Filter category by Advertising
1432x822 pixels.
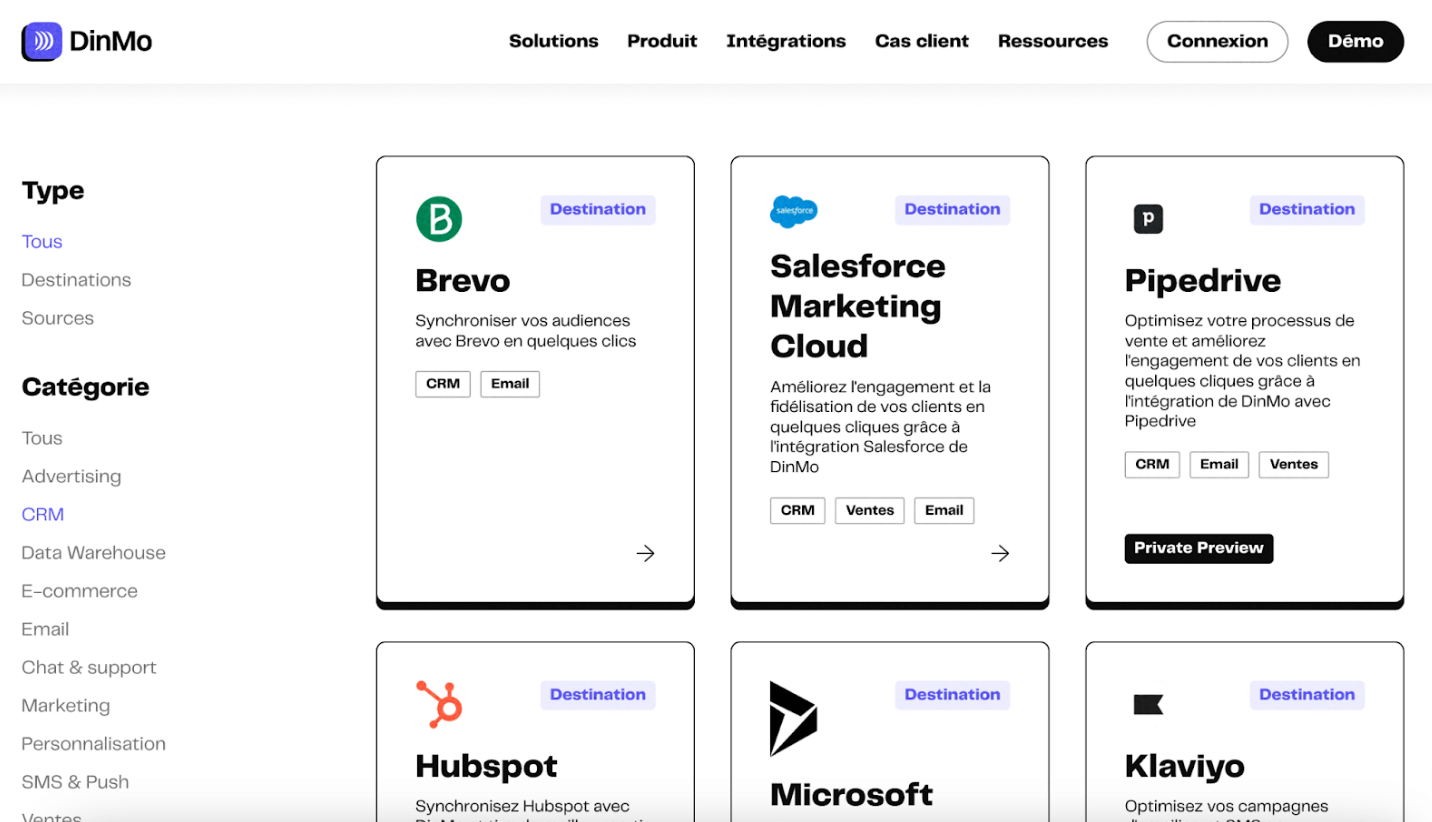(x=71, y=476)
